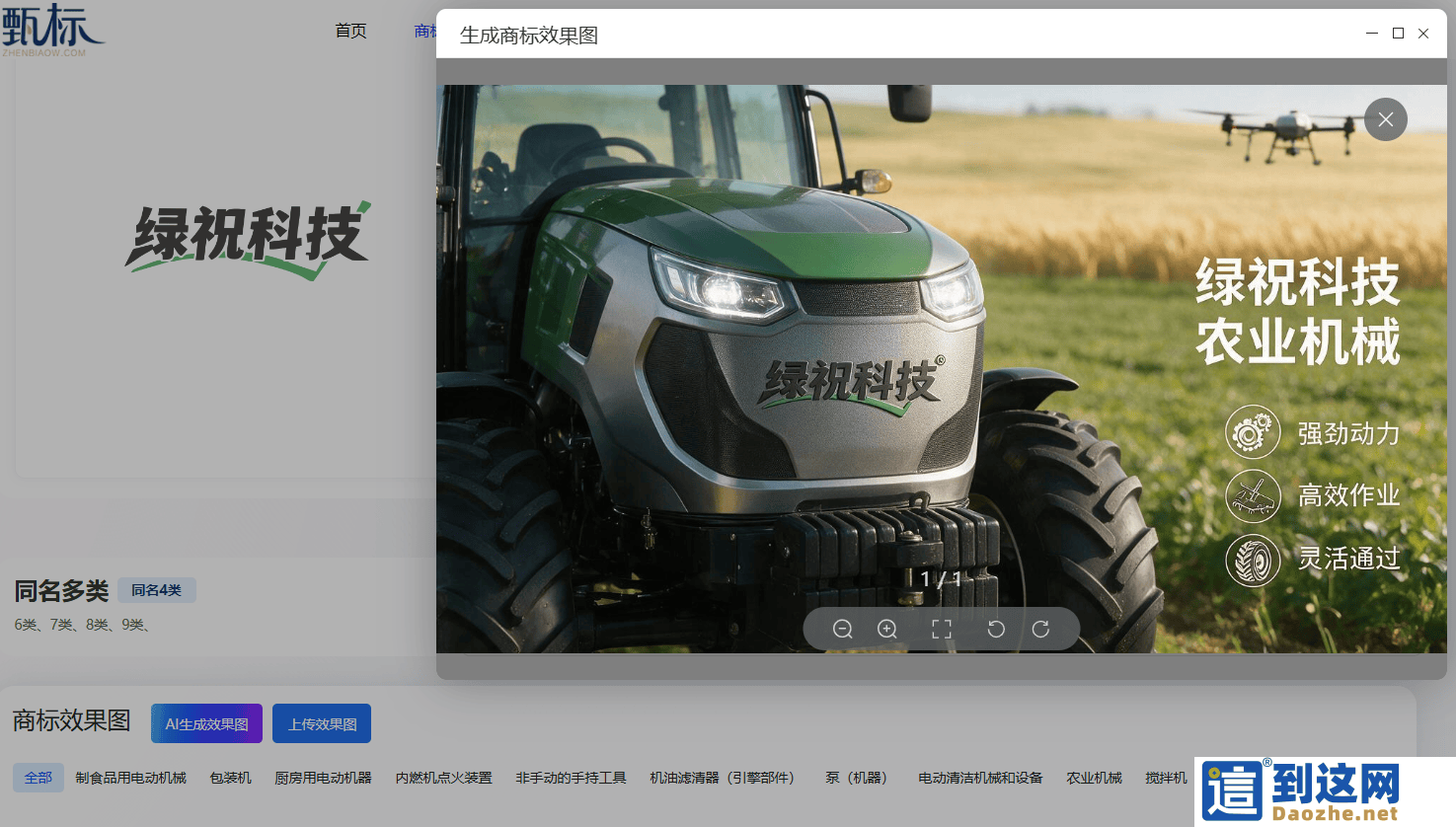Image resolution: width=1456 pixels, height=827 pixels.
Task: Zoom out the preview image
Action: point(842,630)
